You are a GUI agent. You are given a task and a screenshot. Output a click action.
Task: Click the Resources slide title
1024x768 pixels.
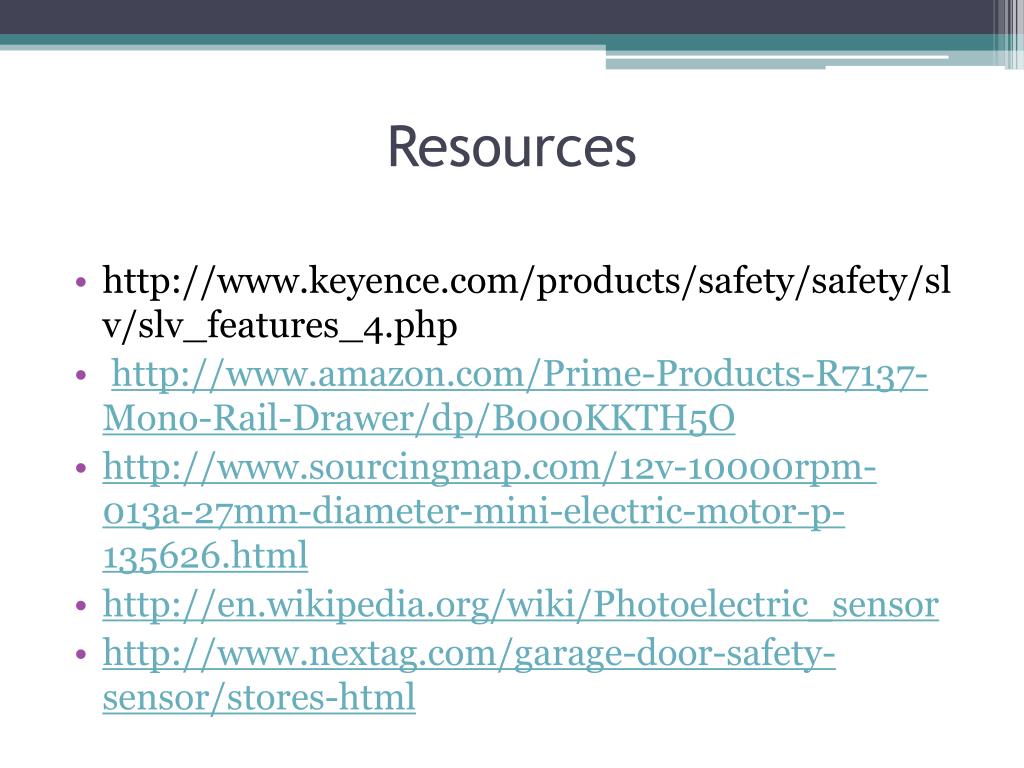click(511, 147)
